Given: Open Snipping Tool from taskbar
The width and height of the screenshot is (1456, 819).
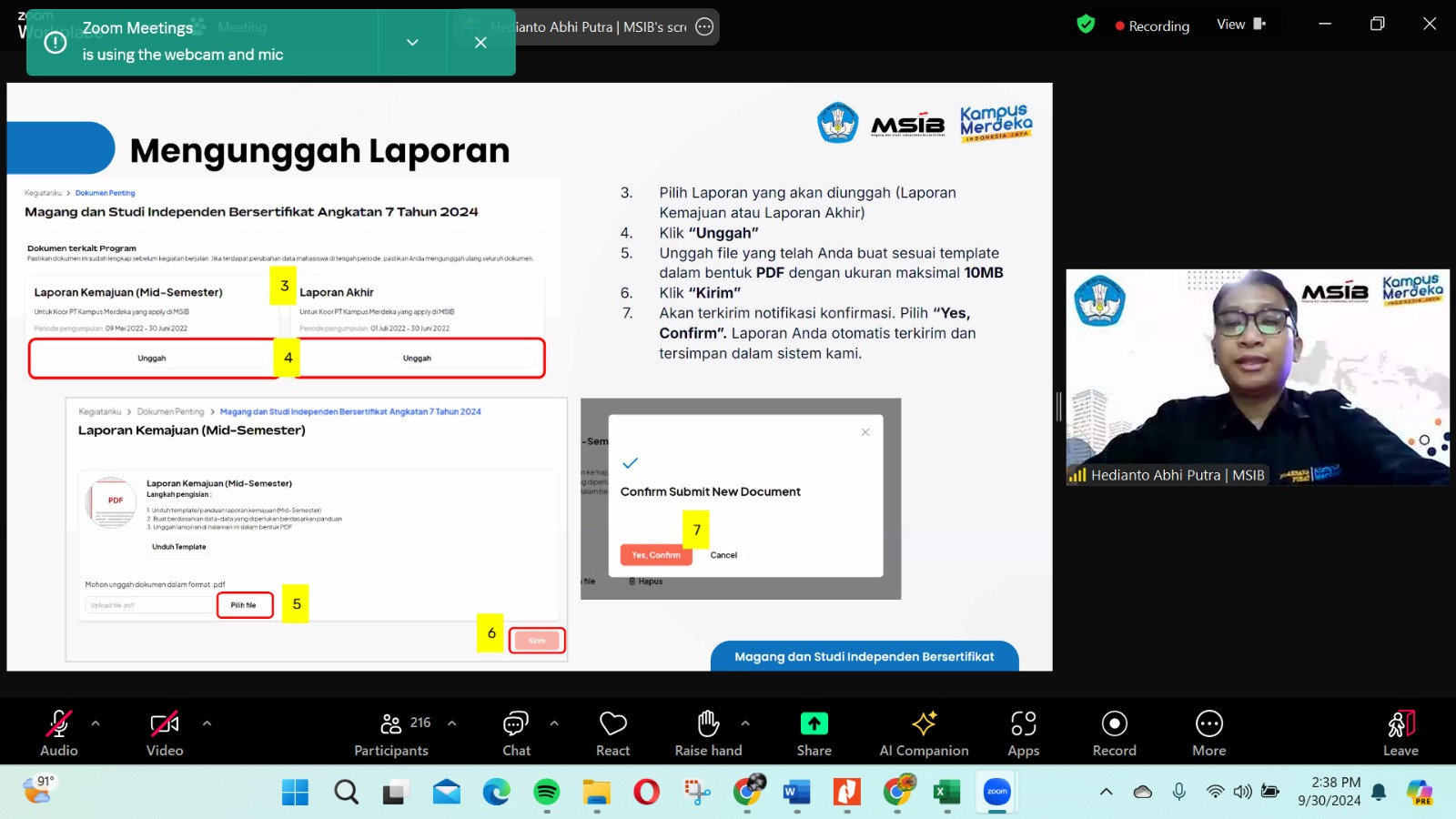Looking at the screenshot, I should click(697, 793).
